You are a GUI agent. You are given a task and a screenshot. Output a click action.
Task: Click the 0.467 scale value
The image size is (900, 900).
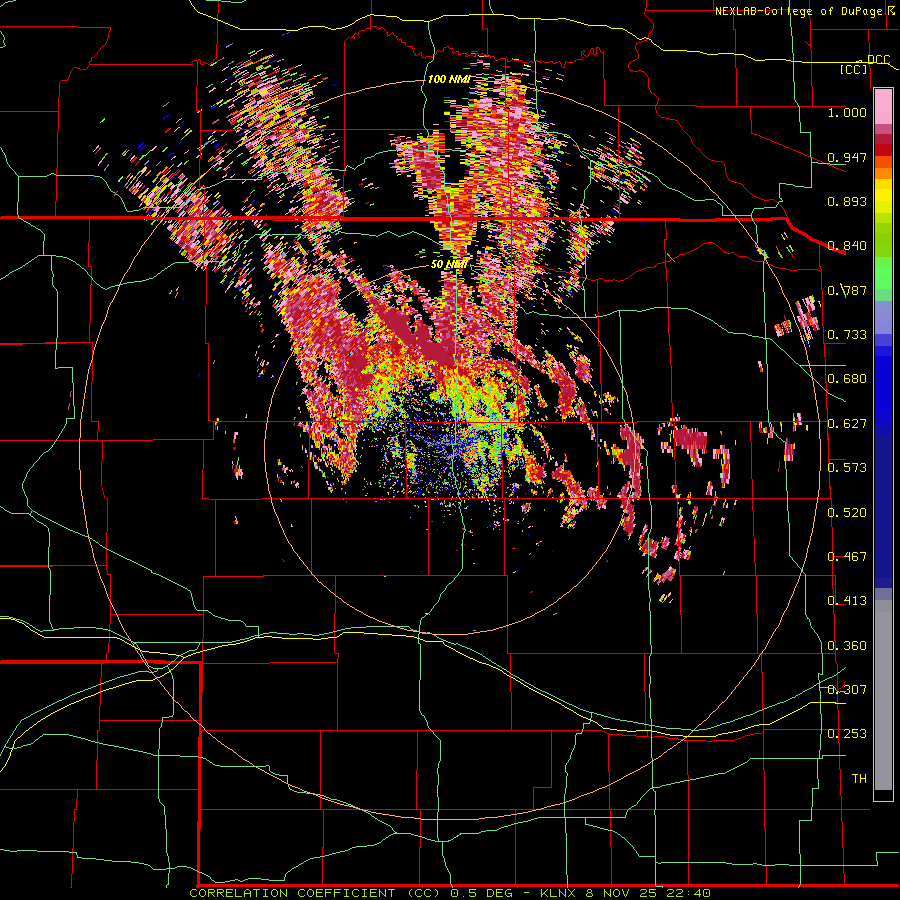click(x=847, y=557)
